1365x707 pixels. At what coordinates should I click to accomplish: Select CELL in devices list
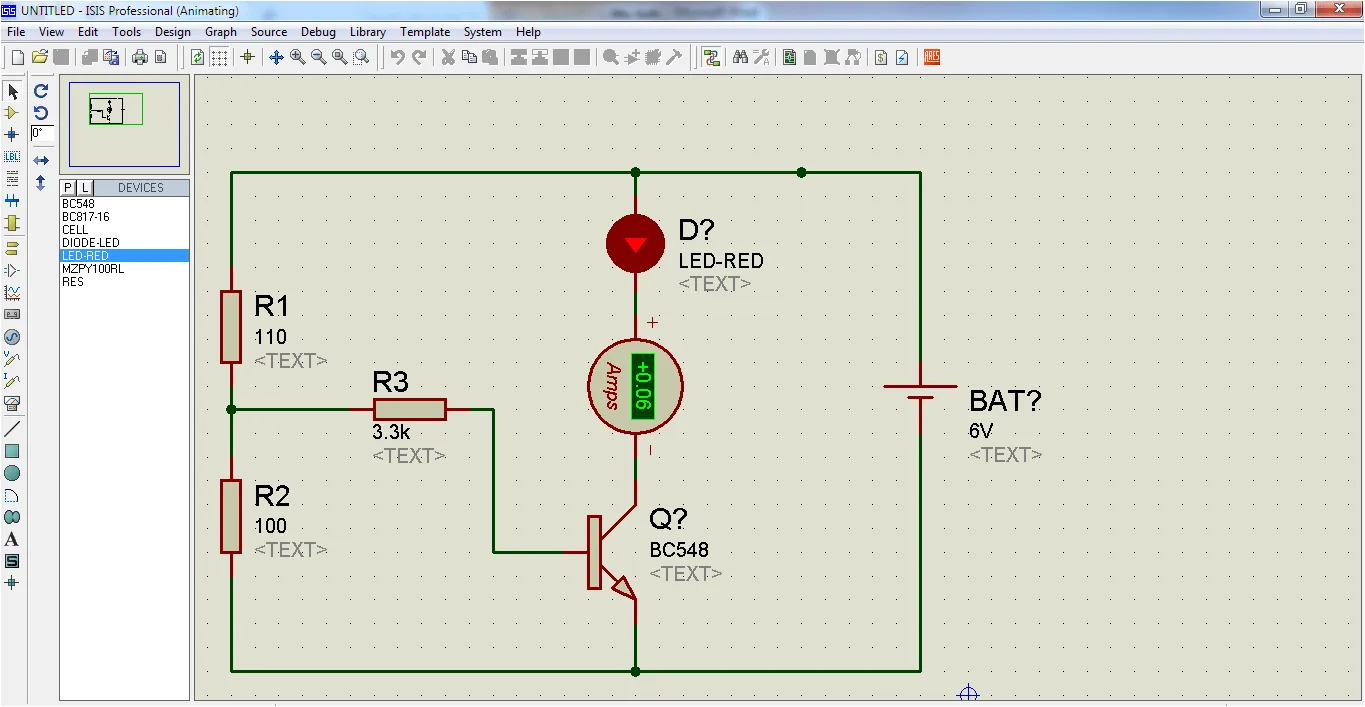125,230
